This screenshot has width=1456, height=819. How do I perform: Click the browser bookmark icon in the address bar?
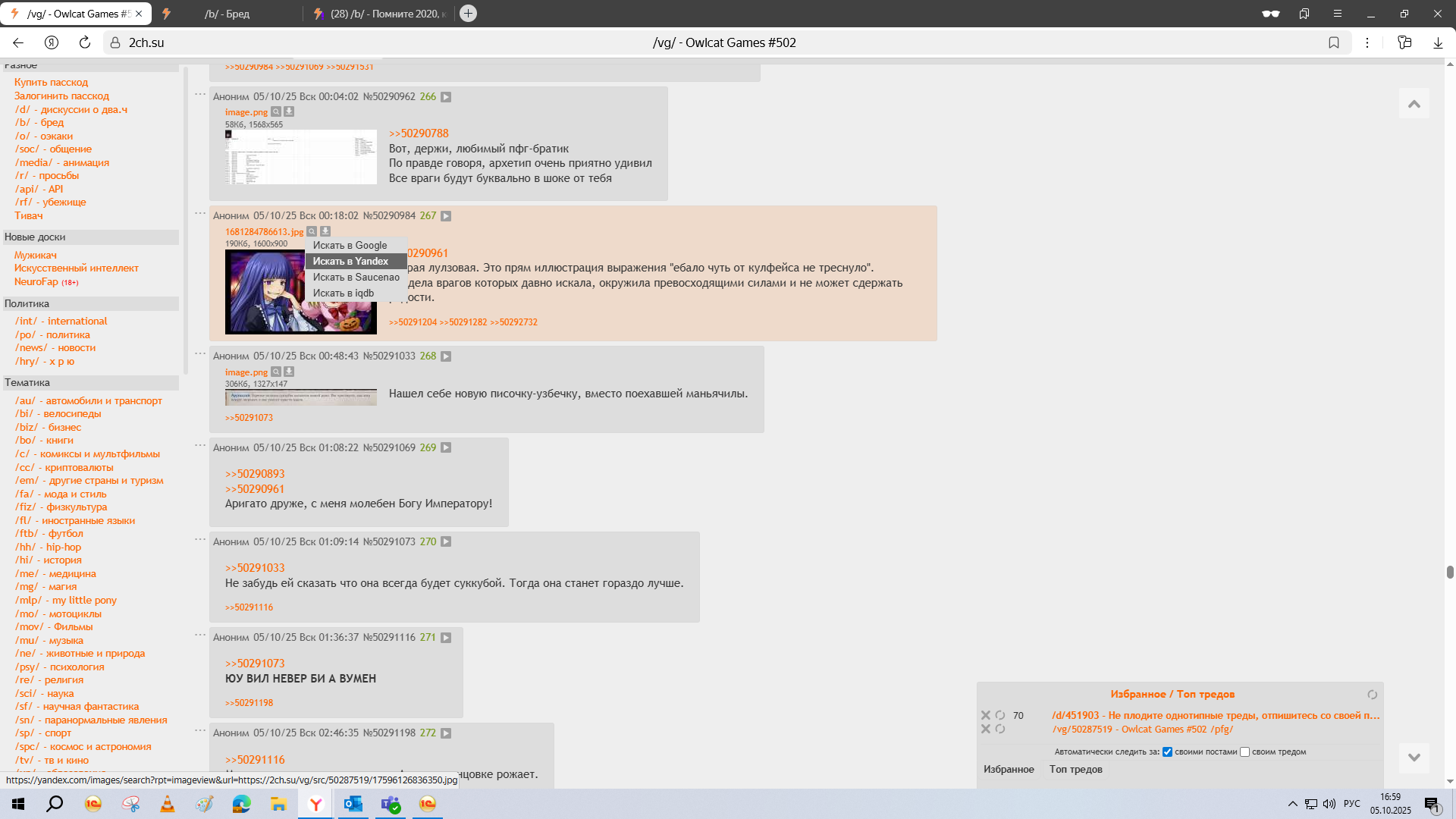click(1334, 42)
